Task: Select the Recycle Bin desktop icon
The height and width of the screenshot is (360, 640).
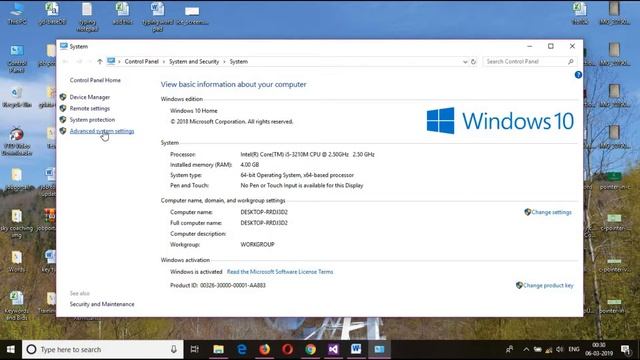Action: 17,98
